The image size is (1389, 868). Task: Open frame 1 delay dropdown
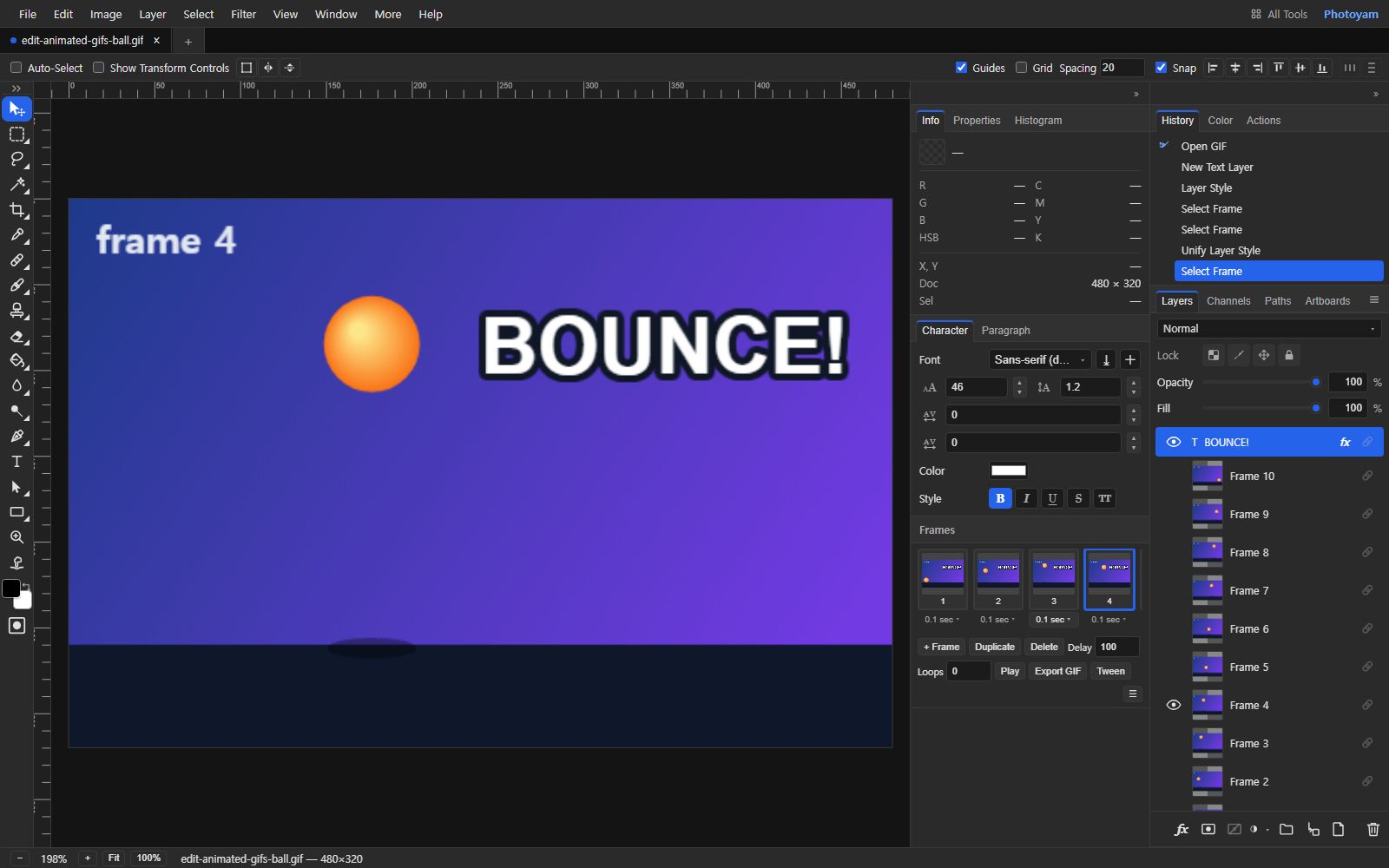pyautogui.click(x=942, y=620)
